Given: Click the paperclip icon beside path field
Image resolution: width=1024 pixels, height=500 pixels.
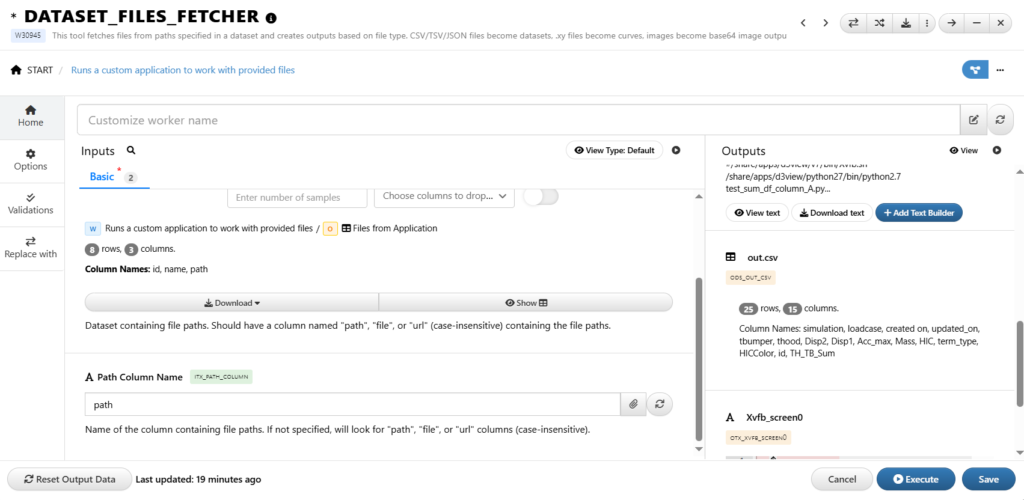Looking at the screenshot, I should [633, 404].
